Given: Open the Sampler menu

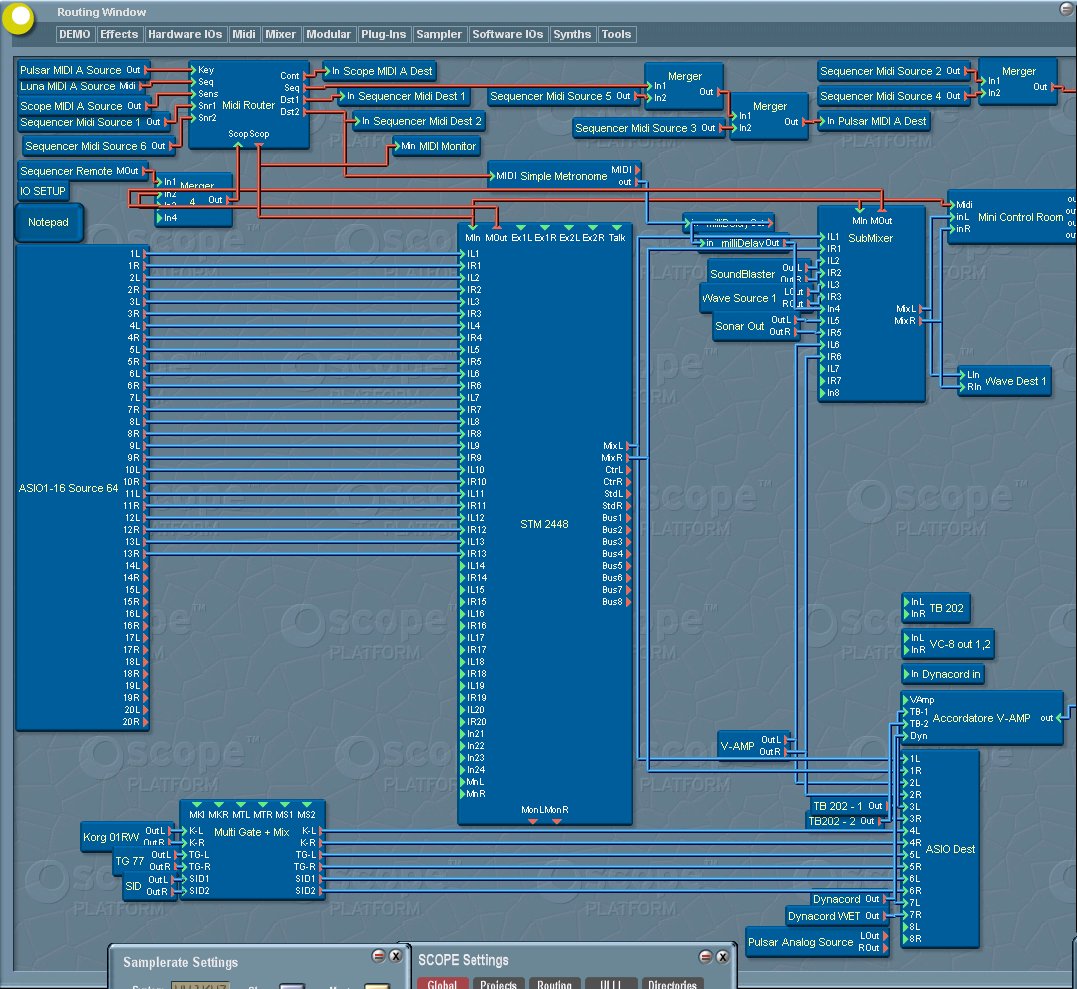Looking at the screenshot, I should coord(439,34).
